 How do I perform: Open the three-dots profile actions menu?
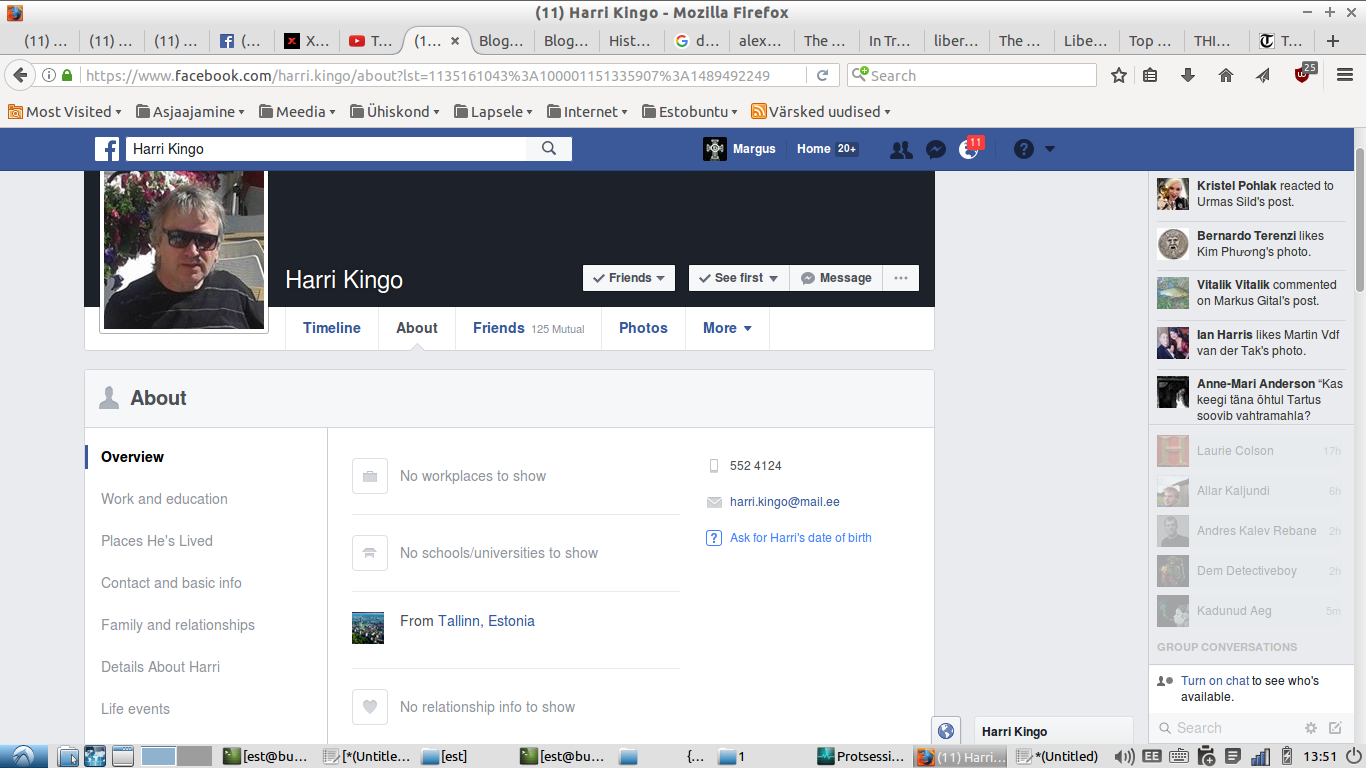point(901,278)
